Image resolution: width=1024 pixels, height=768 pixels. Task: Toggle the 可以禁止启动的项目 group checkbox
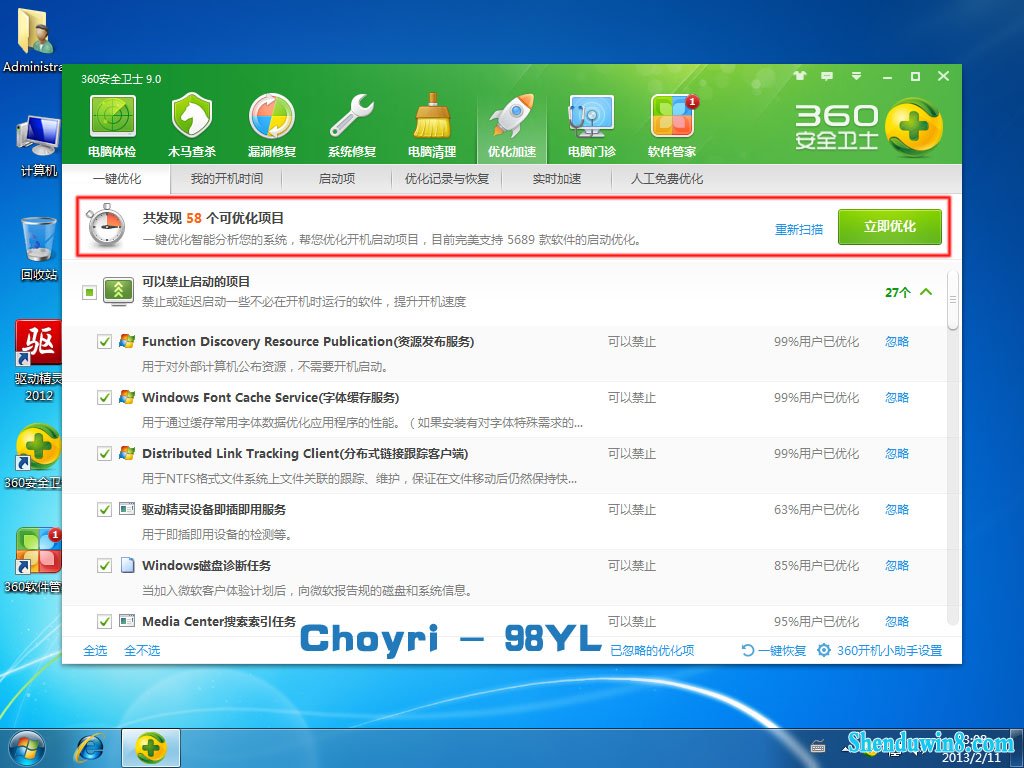(x=89, y=292)
